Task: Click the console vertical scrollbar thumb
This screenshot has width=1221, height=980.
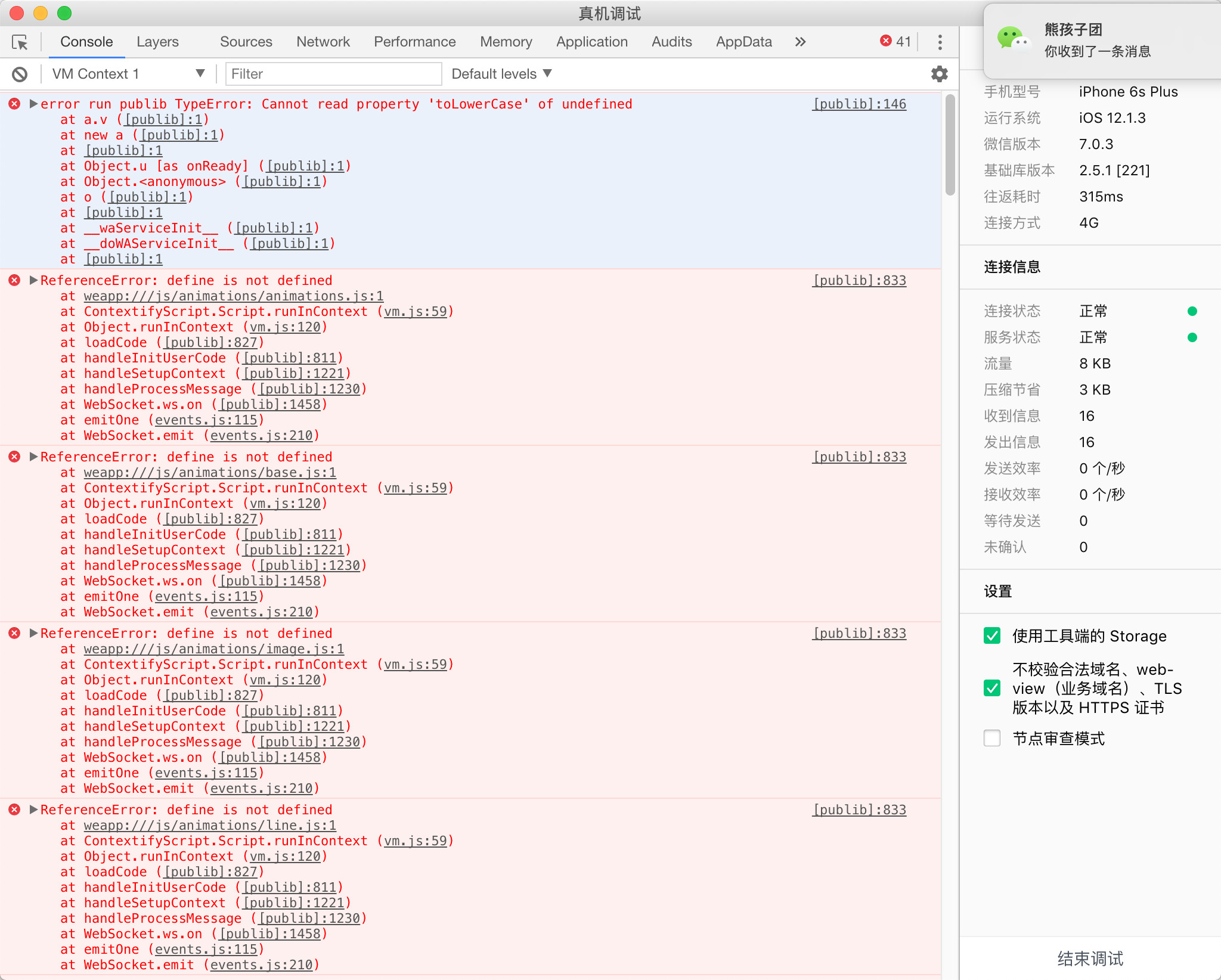Action: [x=950, y=146]
